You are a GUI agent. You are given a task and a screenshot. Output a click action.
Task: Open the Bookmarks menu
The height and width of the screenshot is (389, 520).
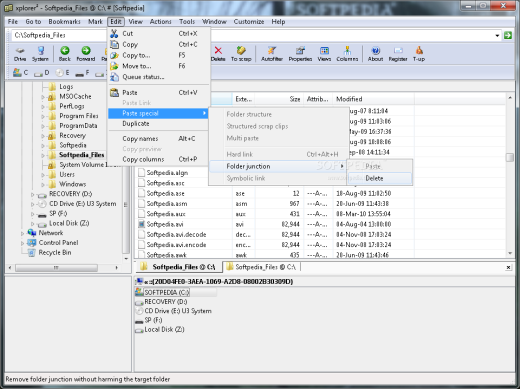pyautogui.click(x=64, y=22)
